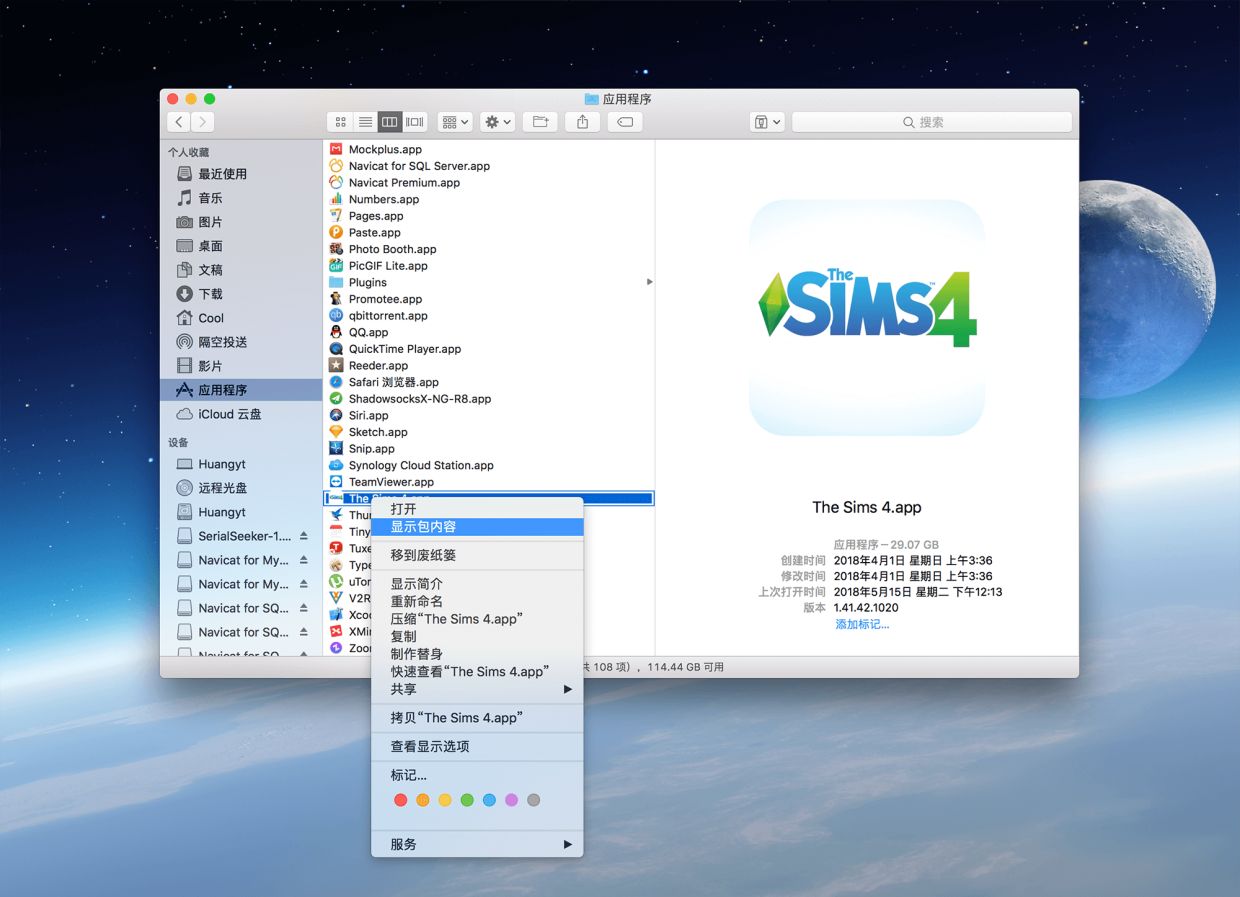The height and width of the screenshot is (897, 1240).
Task: Create a new folder with toolbar button
Action: coord(540,122)
